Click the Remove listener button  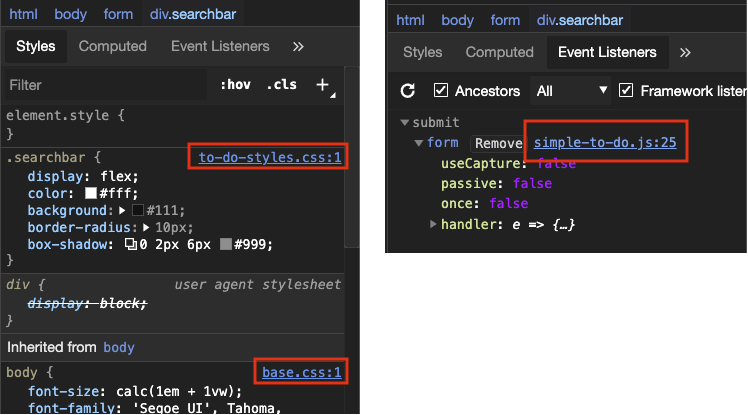coord(499,143)
